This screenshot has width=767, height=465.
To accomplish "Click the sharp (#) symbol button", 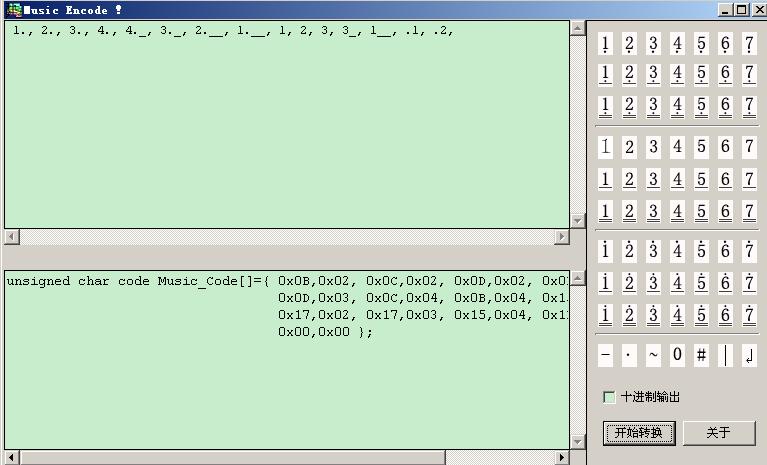I will tap(701, 356).
